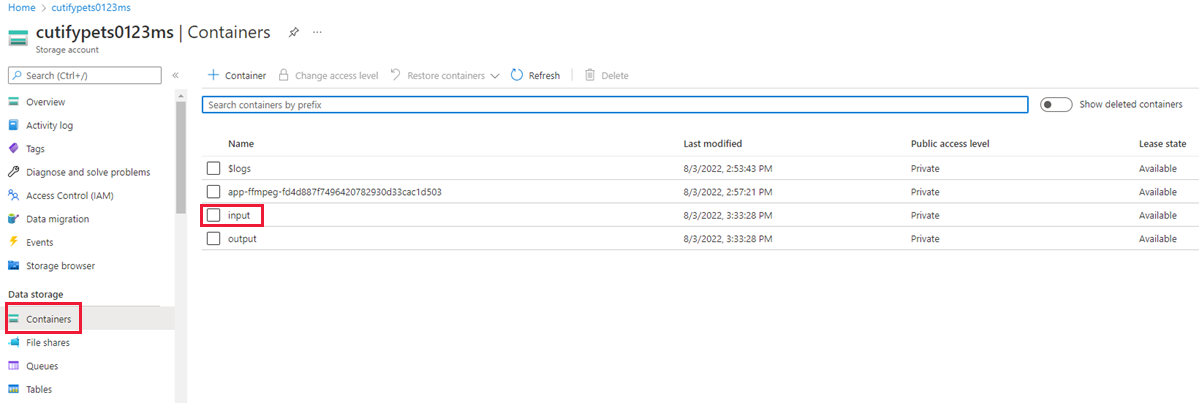Open the input container
This screenshot has height=403, width=1199.
239,216
